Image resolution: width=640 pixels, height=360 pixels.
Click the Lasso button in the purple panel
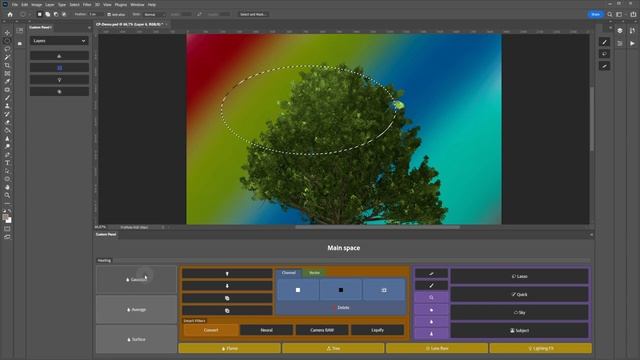coord(519,276)
